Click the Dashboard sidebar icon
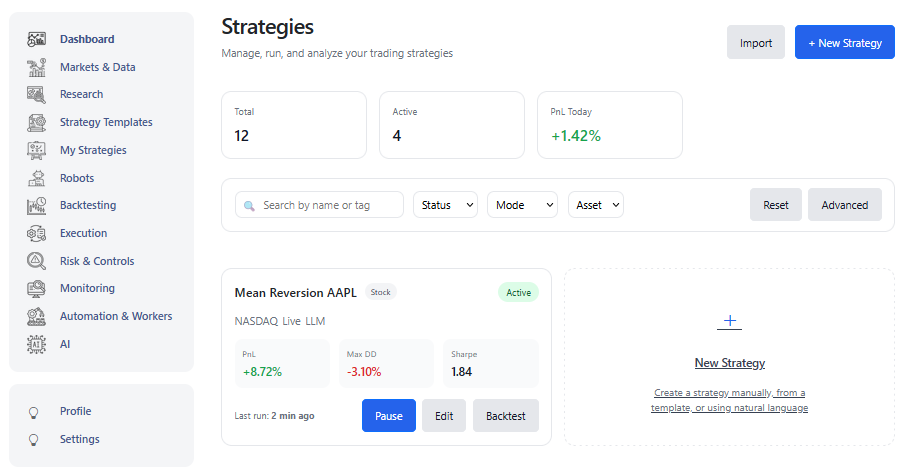This screenshot has width=902, height=469. (x=37, y=39)
